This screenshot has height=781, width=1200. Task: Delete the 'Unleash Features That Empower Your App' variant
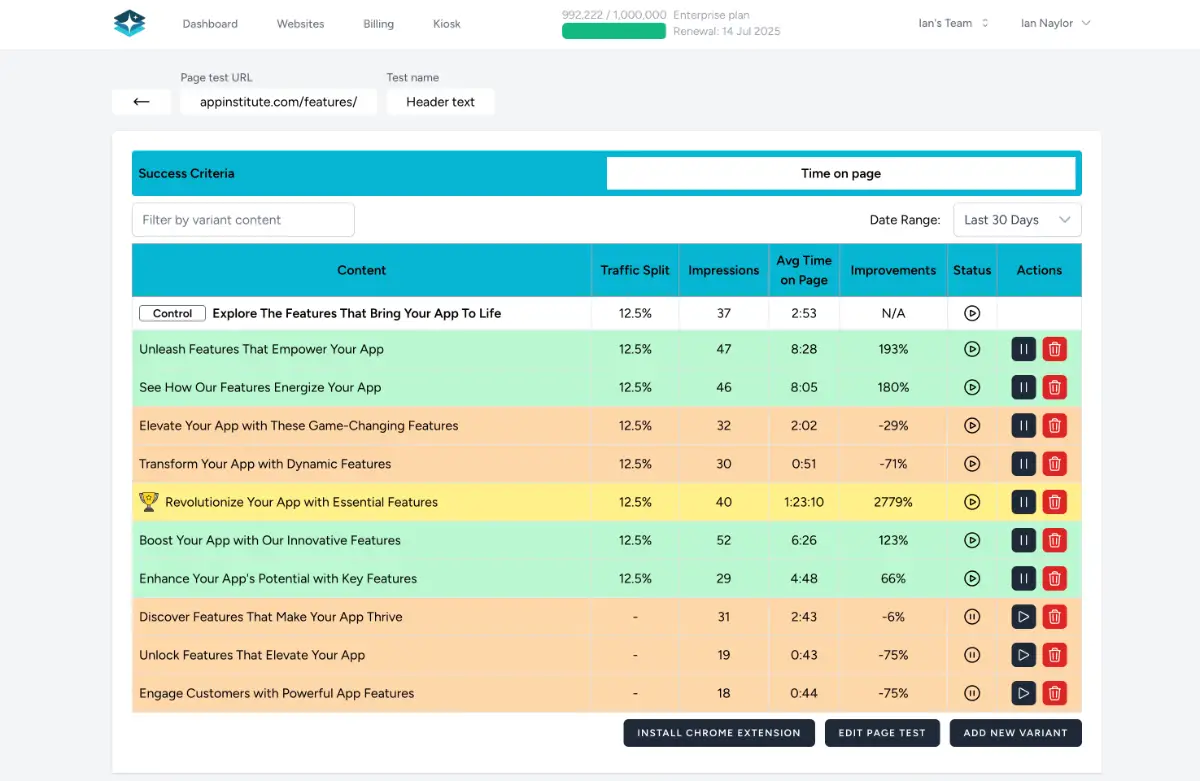click(x=1054, y=349)
